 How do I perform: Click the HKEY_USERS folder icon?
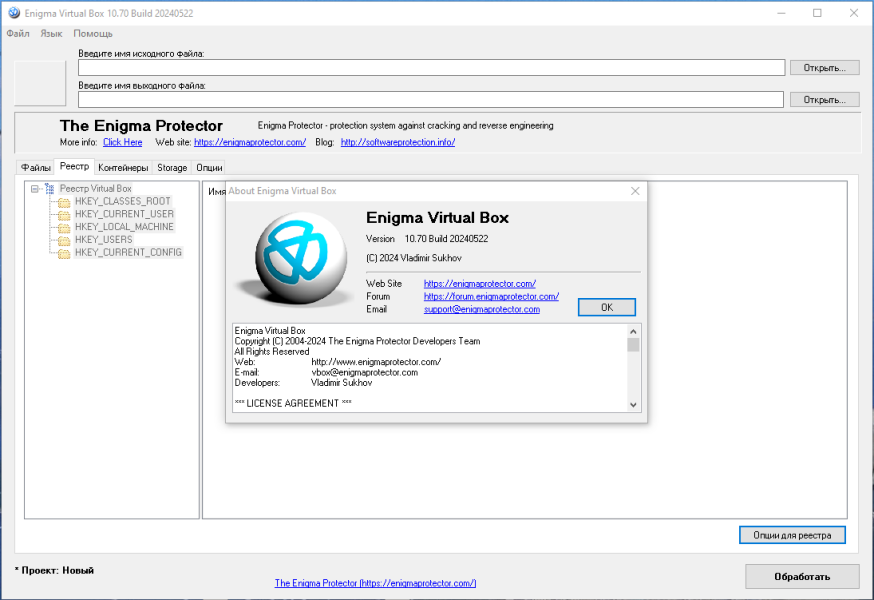(x=64, y=240)
